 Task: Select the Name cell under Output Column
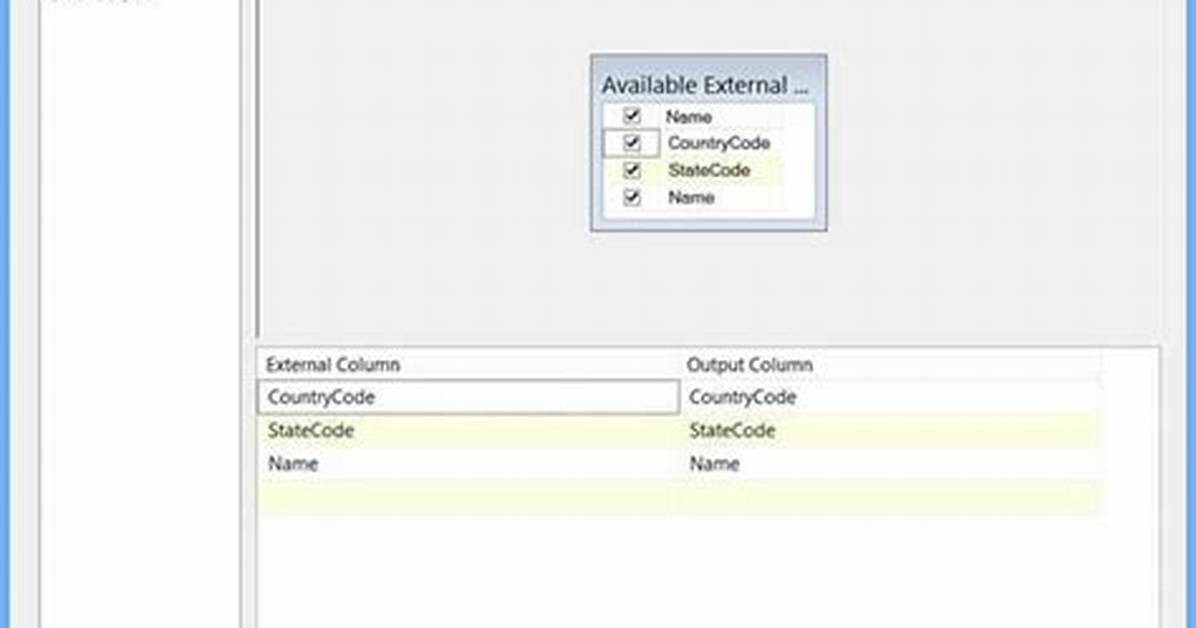point(892,464)
